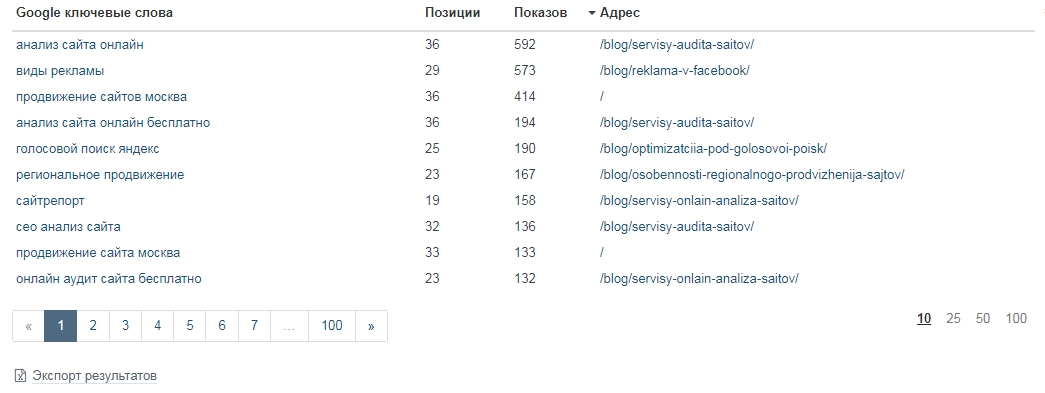This screenshot has width=1045, height=393.
Task: Switch to page 7 of results
Action: (254, 326)
